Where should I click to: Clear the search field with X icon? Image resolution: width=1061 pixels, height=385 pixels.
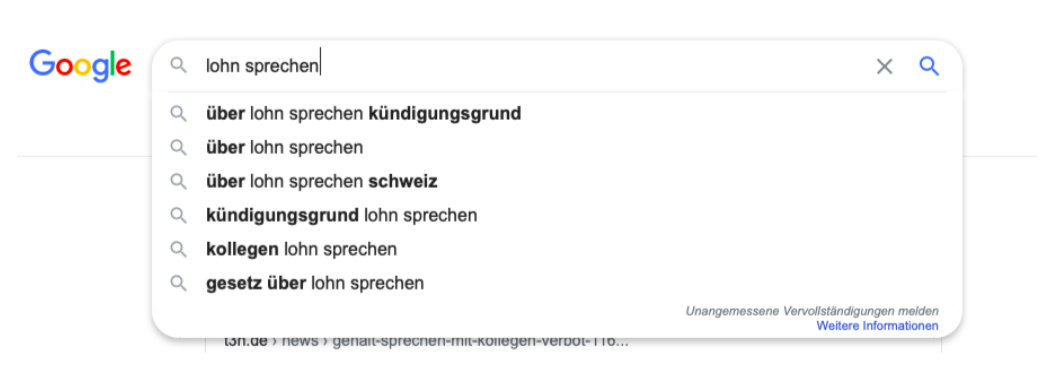[x=884, y=66]
